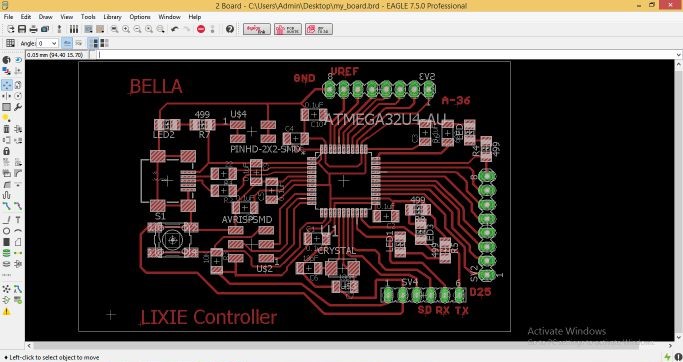Open the Errors warning triangle icon
The width and height of the screenshot is (683, 362).
pos(7,311)
